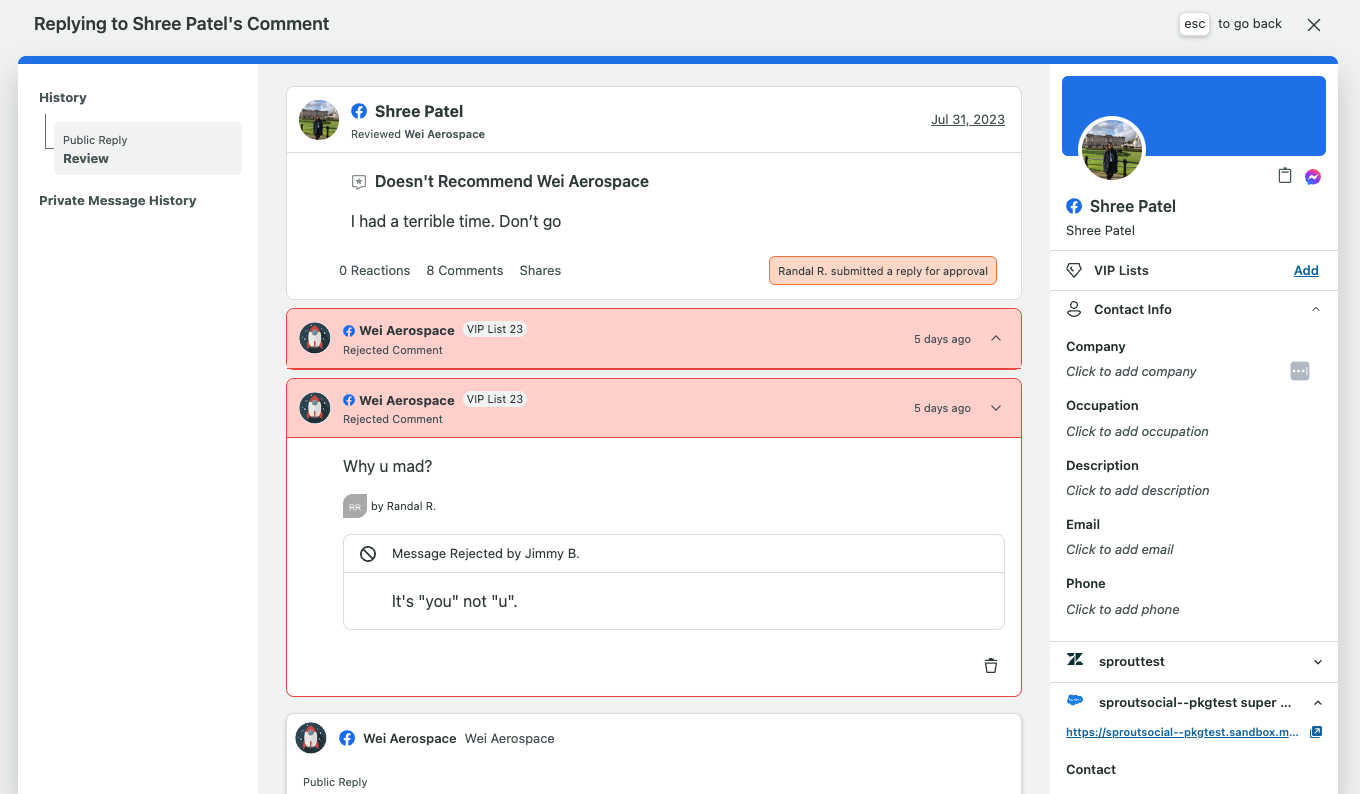The width and height of the screenshot is (1360, 794).
Task: Click the RR initials avatar by Randal R.
Action: click(355, 506)
